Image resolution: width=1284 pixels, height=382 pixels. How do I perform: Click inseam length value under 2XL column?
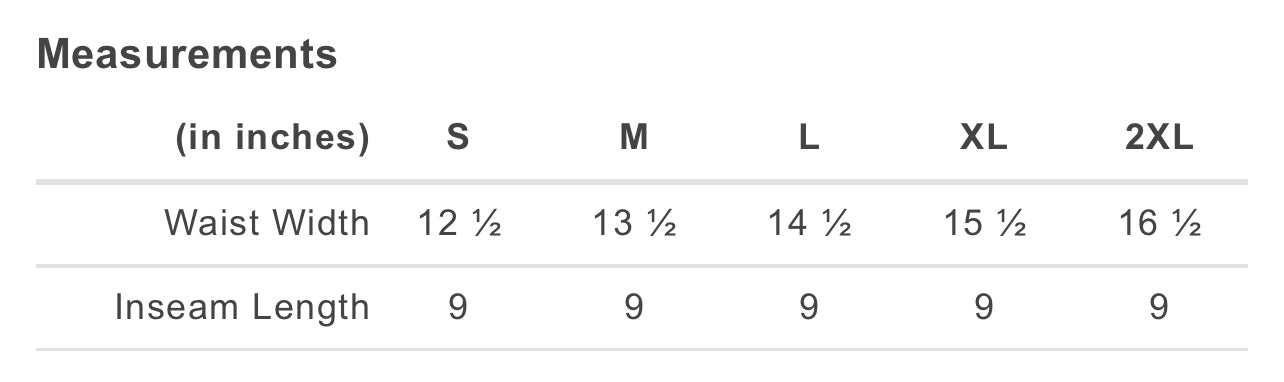pyautogui.click(x=1159, y=307)
